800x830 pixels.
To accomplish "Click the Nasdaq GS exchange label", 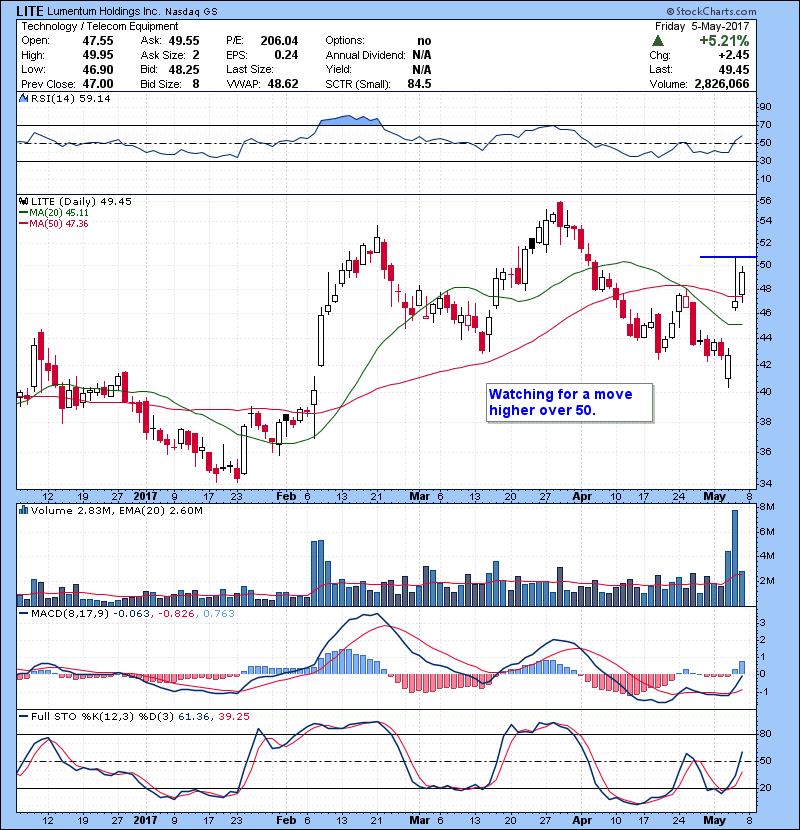I will coord(191,12).
